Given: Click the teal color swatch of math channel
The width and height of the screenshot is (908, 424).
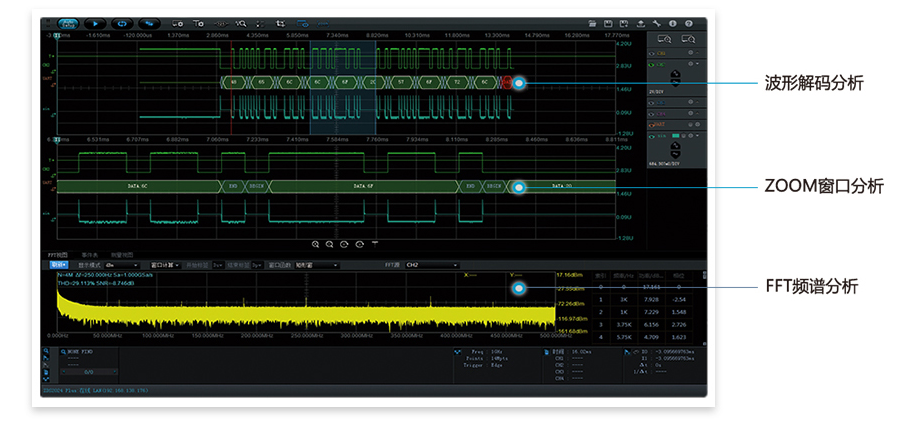Looking at the screenshot, I should (x=675, y=136).
